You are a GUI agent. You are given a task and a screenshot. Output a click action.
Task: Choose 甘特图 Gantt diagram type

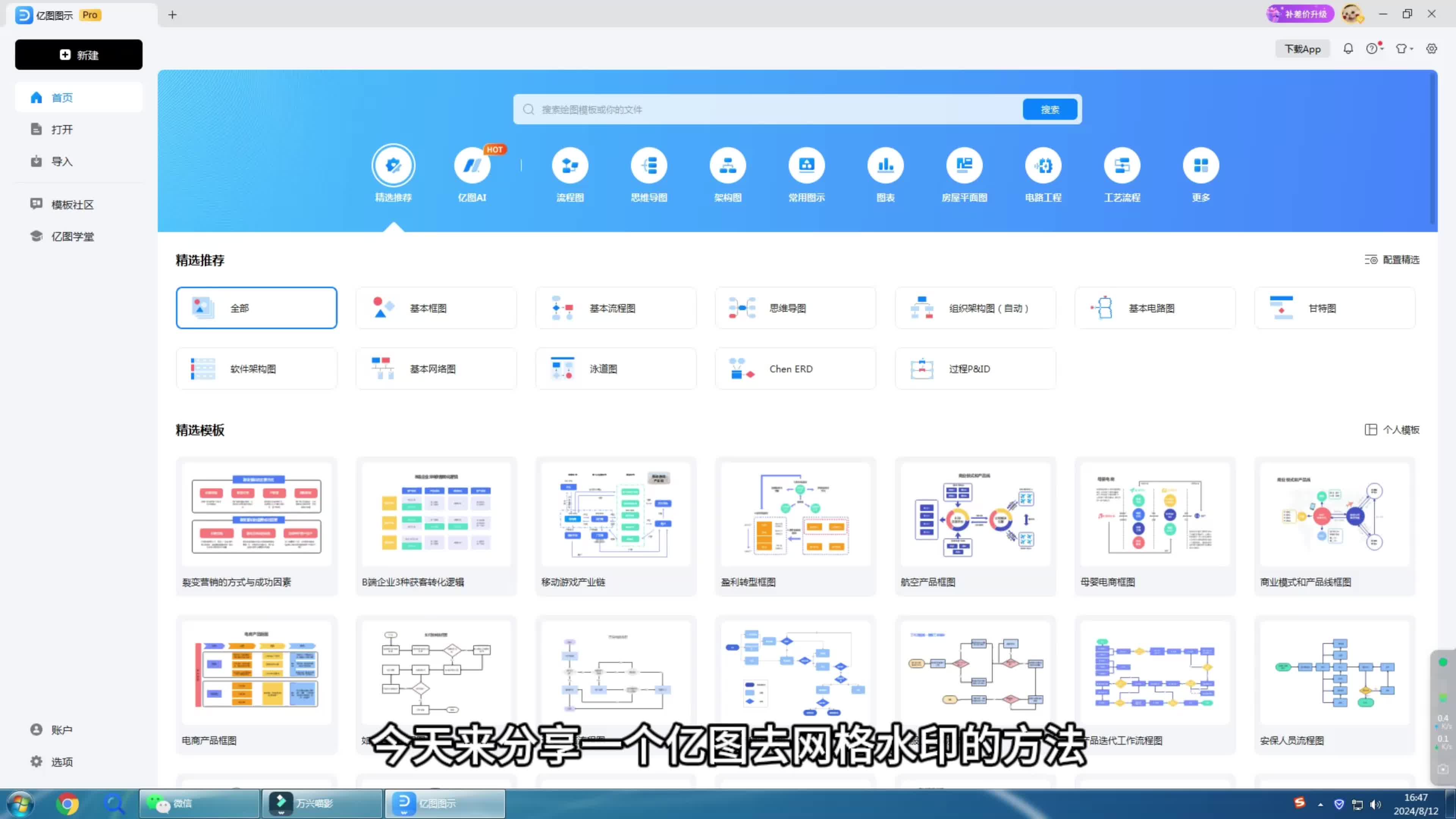click(x=1335, y=308)
